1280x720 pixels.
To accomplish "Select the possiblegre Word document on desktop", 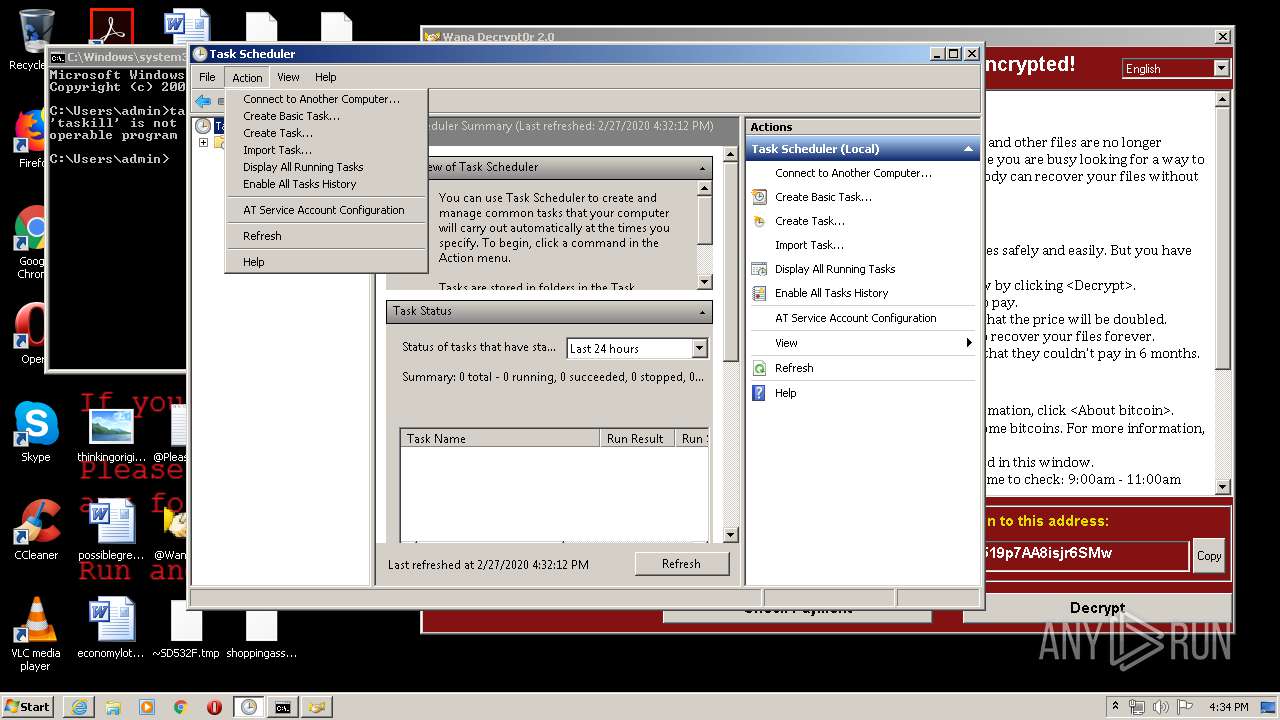I will pyautogui.click(x=111, y=530).
